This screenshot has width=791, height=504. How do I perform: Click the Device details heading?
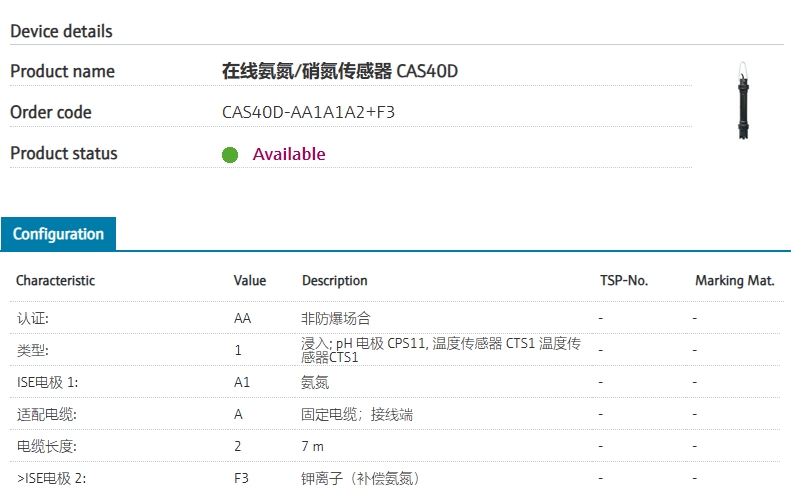pyautogui.click(x=61, y=31)
